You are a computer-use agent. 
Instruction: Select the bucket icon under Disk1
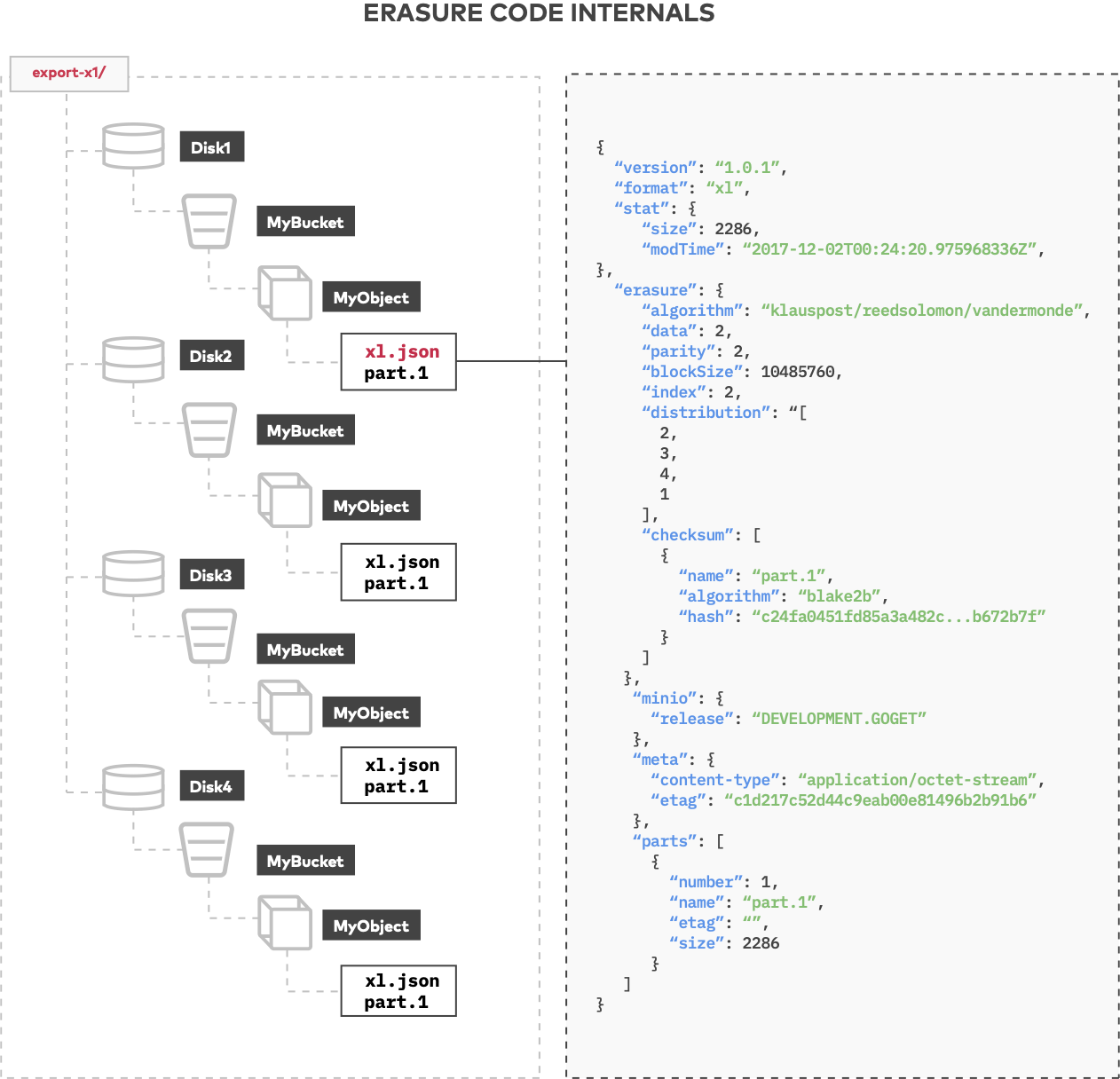209,222
